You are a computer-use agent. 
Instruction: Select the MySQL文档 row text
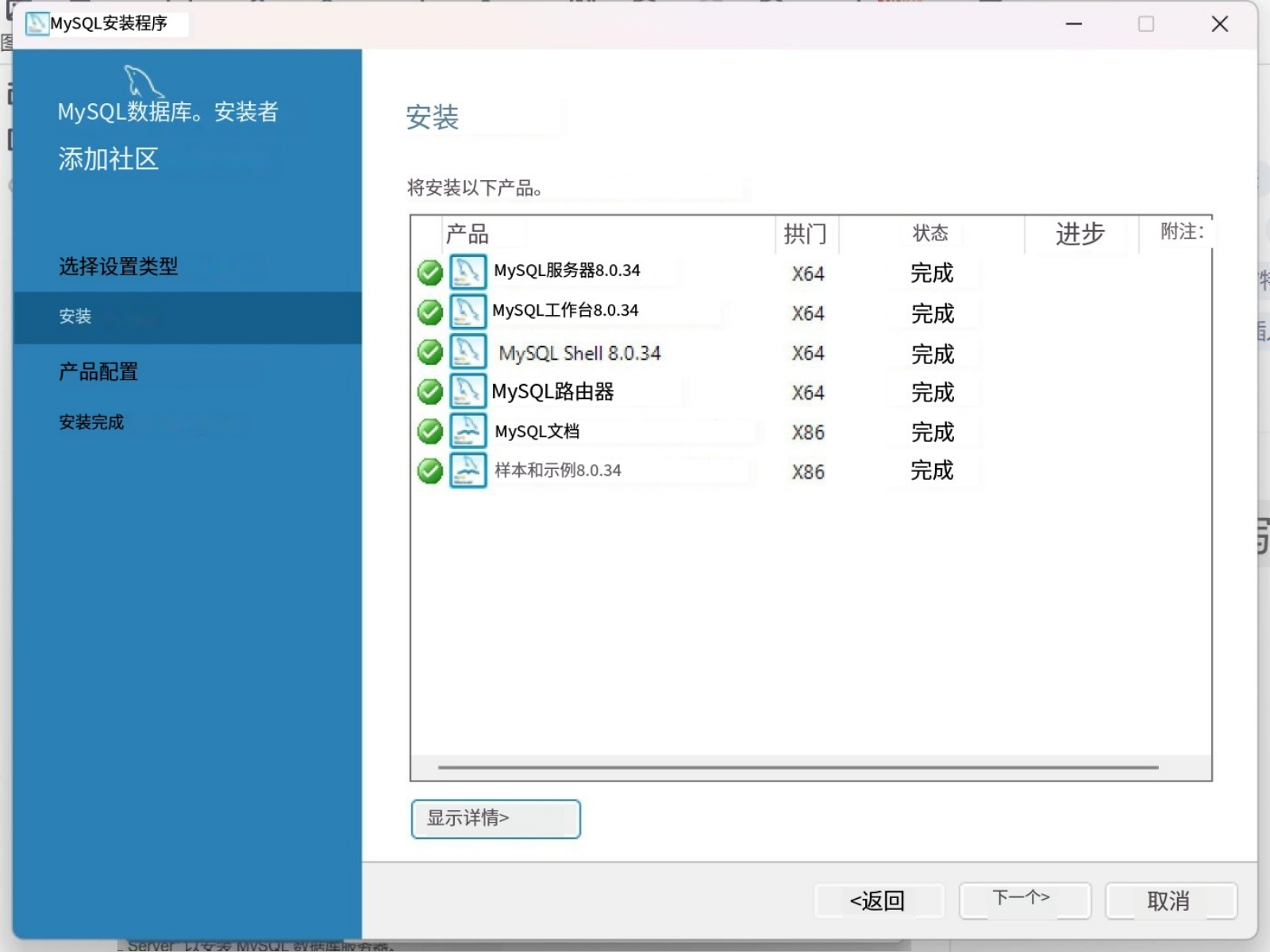coord(537,432)
